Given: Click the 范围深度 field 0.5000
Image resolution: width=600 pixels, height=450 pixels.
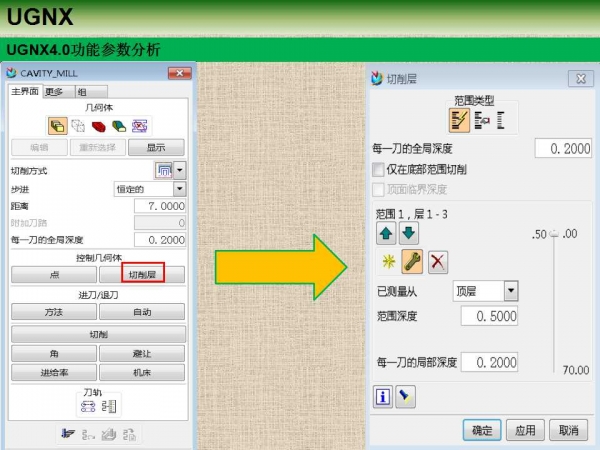Looking at the screenshot, I should click(x=489, y=316).
